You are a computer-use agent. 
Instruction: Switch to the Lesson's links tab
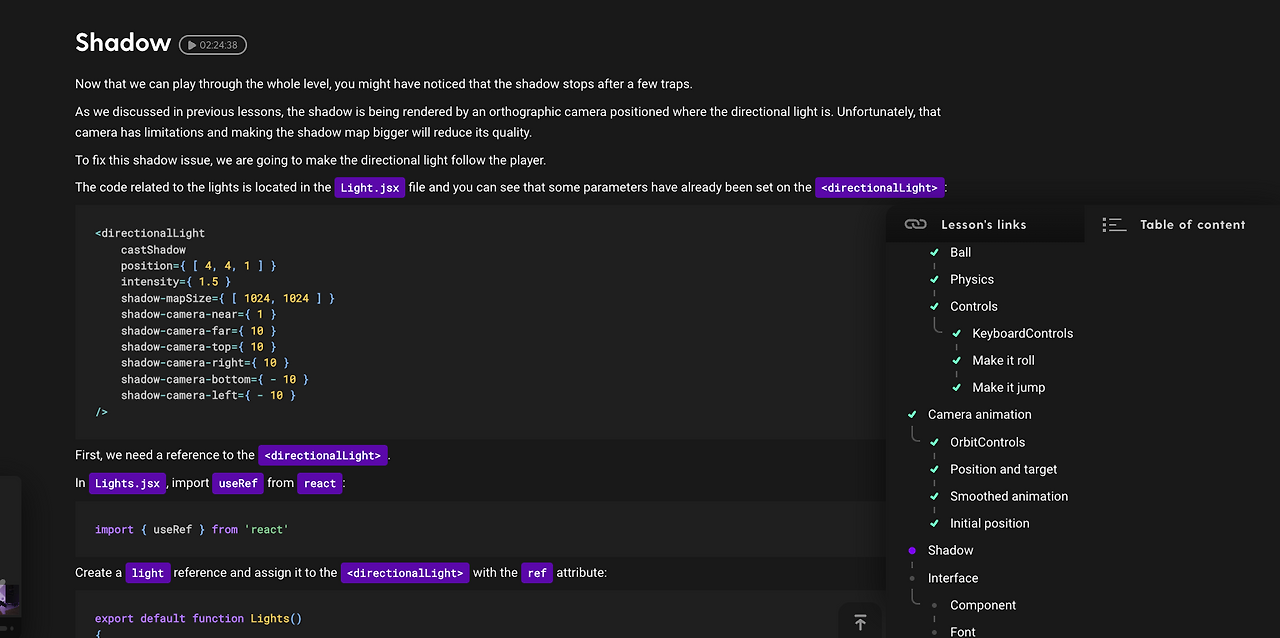(x=983, y=224)
